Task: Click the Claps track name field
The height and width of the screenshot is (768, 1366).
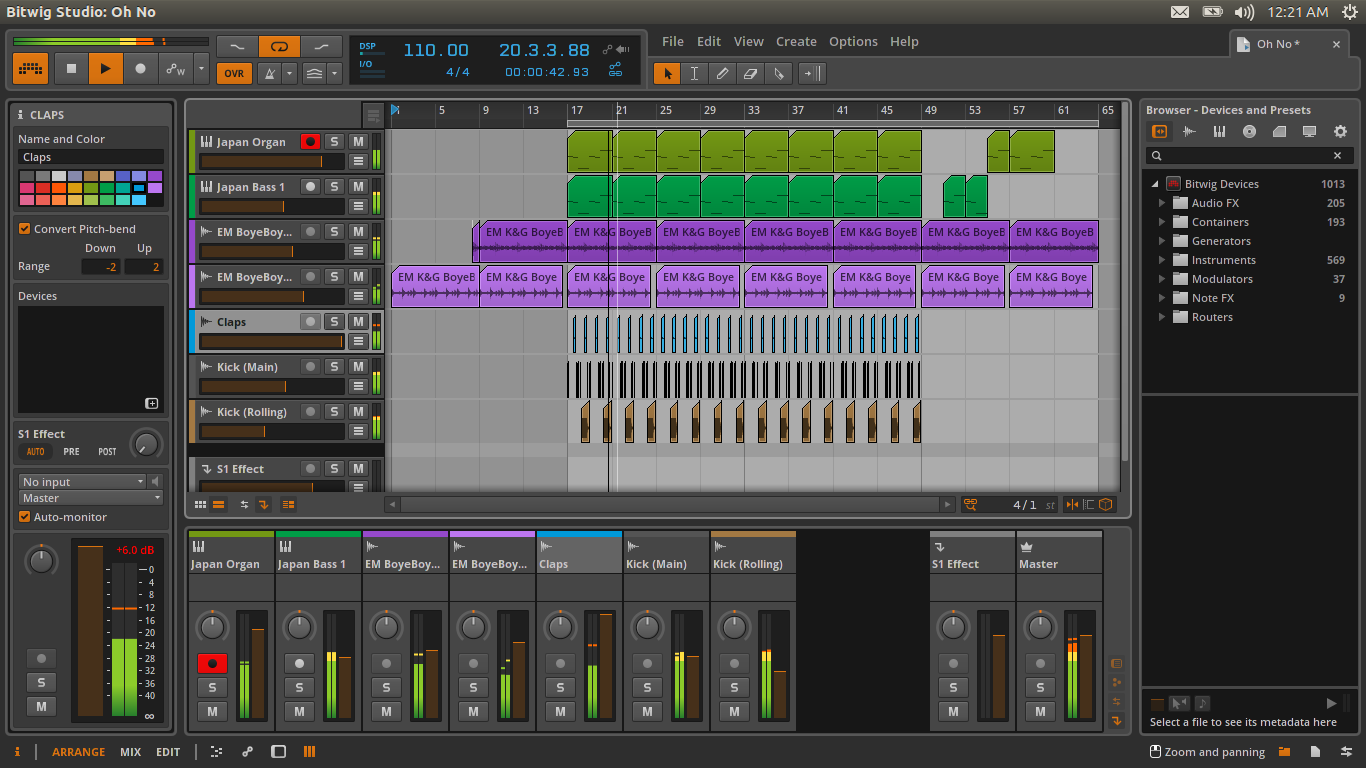Action: coord(91,157)
